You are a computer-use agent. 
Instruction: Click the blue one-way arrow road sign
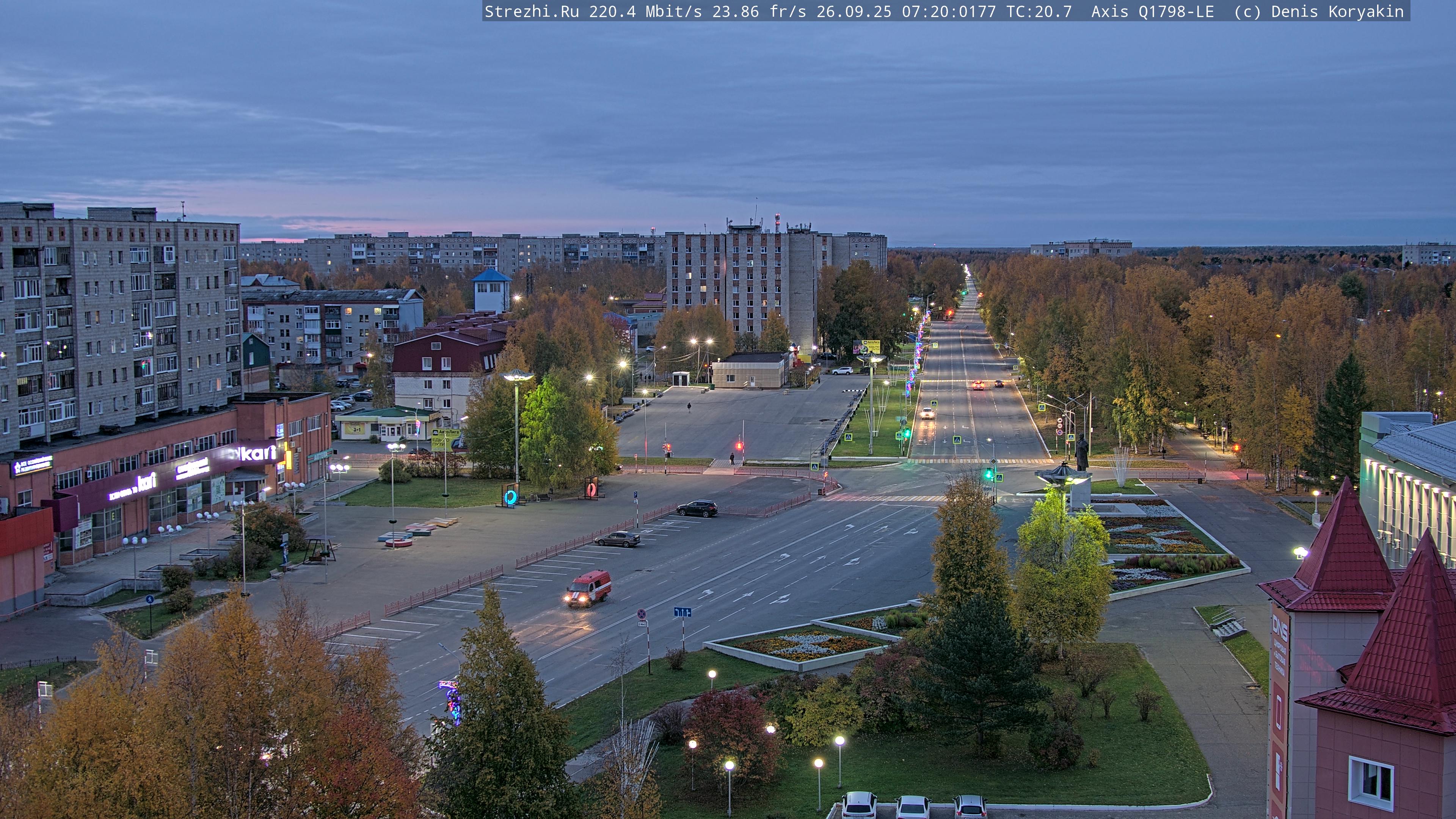coord(682,612)
